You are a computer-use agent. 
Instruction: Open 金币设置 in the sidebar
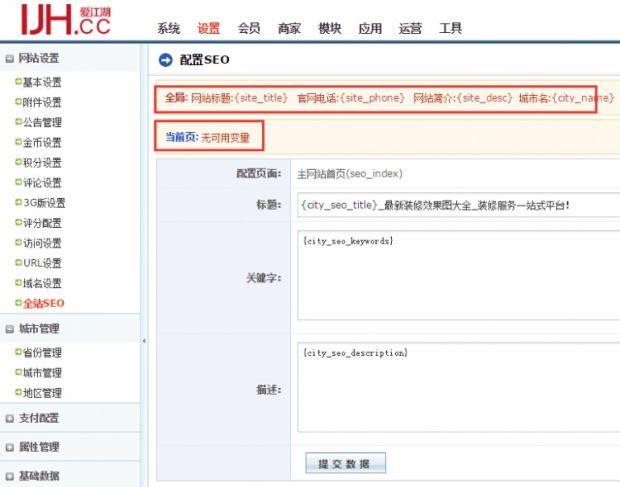click(x=42, y=143)
